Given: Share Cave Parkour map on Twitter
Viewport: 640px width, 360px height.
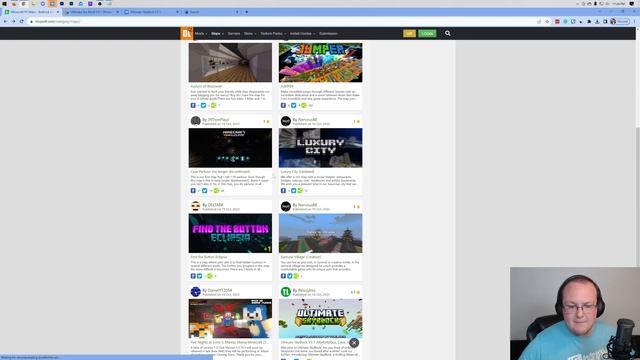Looking at the screenshot, I should [x=205, y=191].
